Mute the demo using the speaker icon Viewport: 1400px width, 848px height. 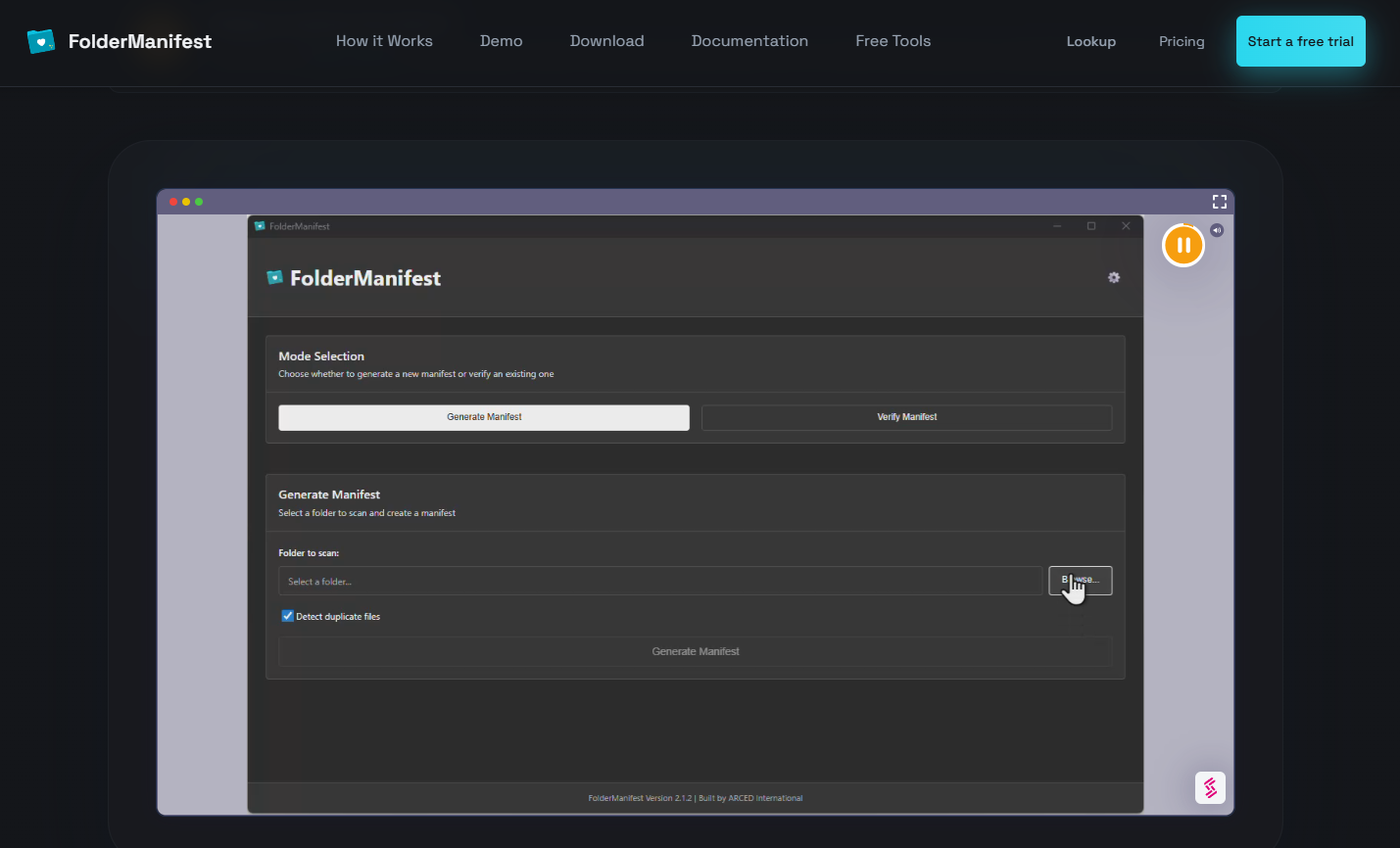click(x=1217, y=230)
